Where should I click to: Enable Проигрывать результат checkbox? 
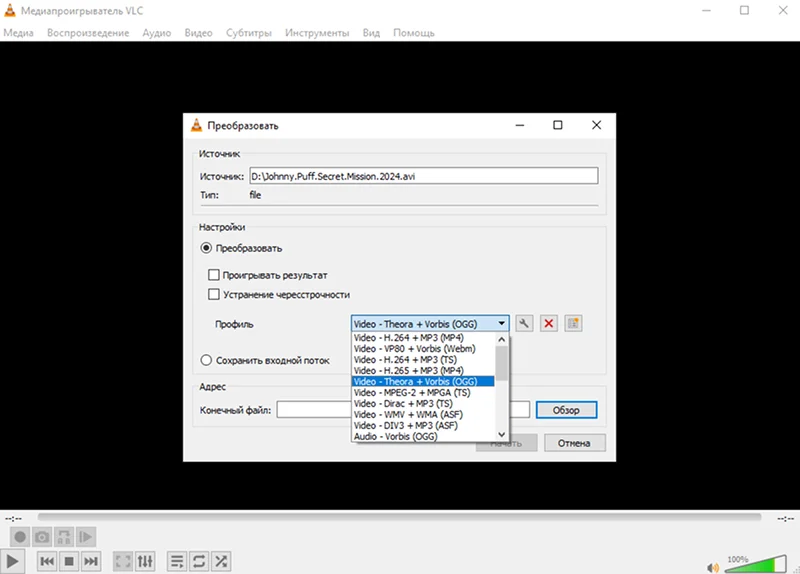(x=214, y=275)
